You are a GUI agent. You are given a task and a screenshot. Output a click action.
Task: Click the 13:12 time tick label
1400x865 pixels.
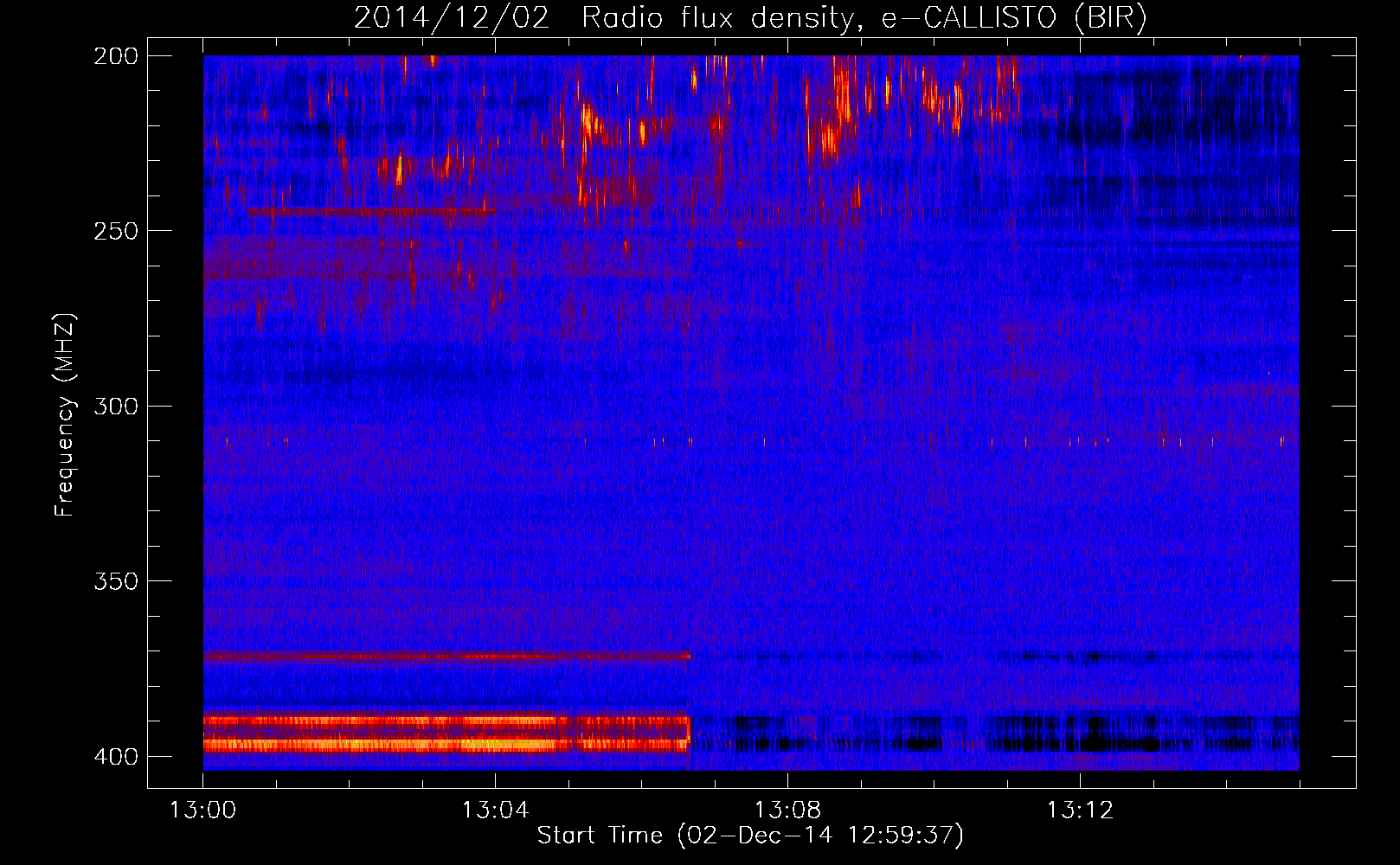click(x=1080, y=811)
